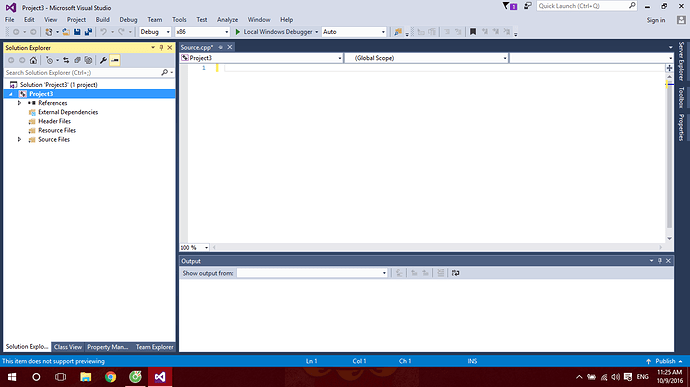Screen dimensions: 690x387
Task: Open Properties wrench icon in Solution Explorer
Action: point(103,60)
